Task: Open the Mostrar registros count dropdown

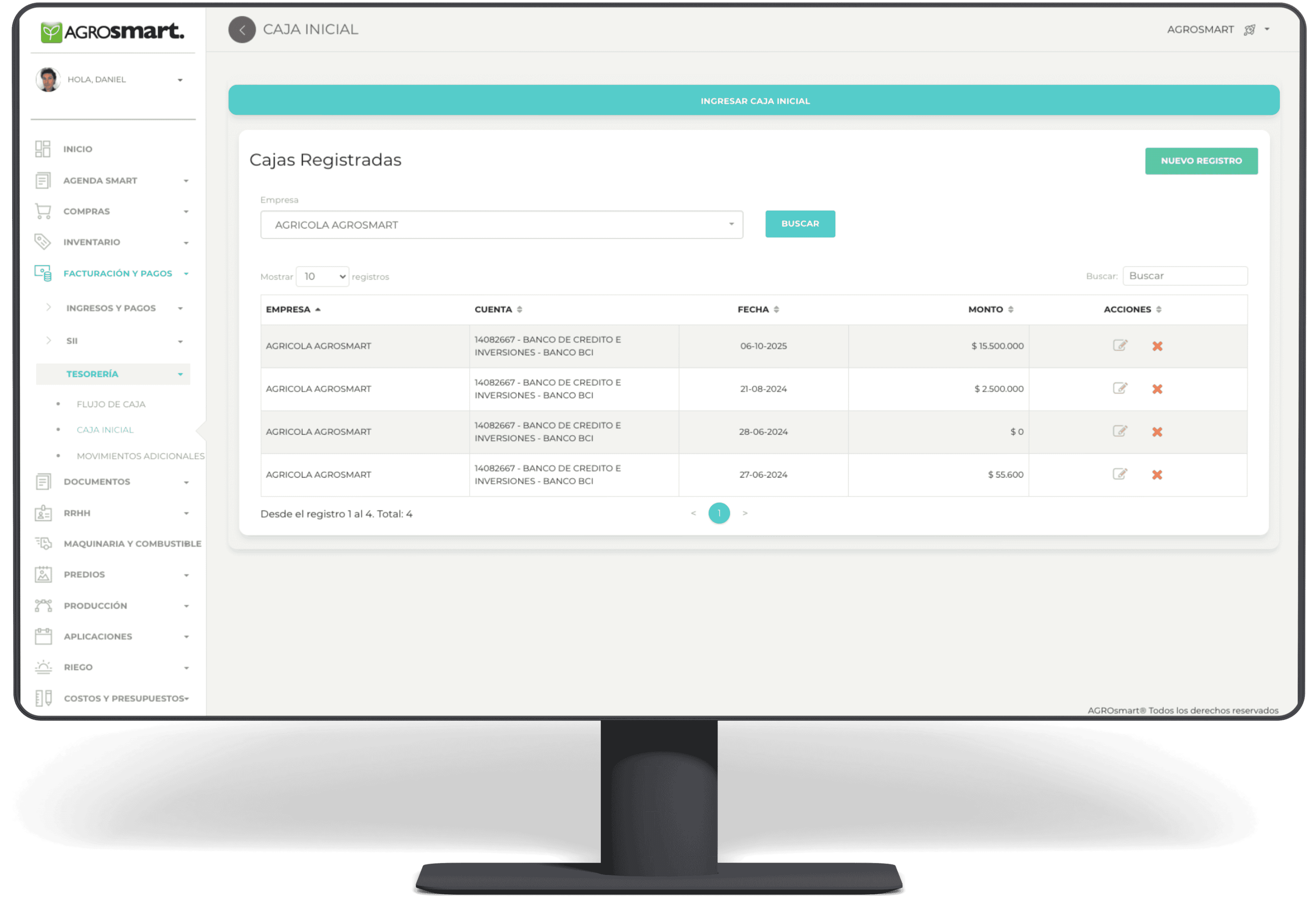Action: click(x=322, y=276)
